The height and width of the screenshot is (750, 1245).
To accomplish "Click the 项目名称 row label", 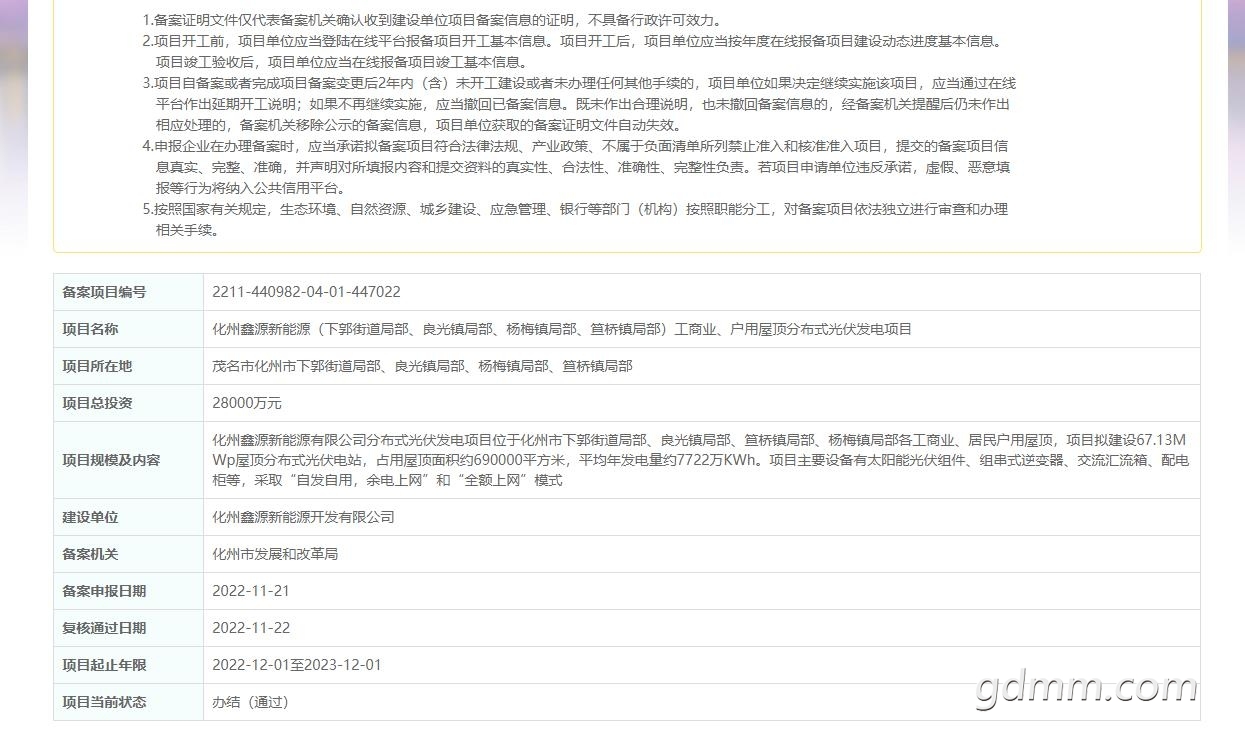I will 90,329.
